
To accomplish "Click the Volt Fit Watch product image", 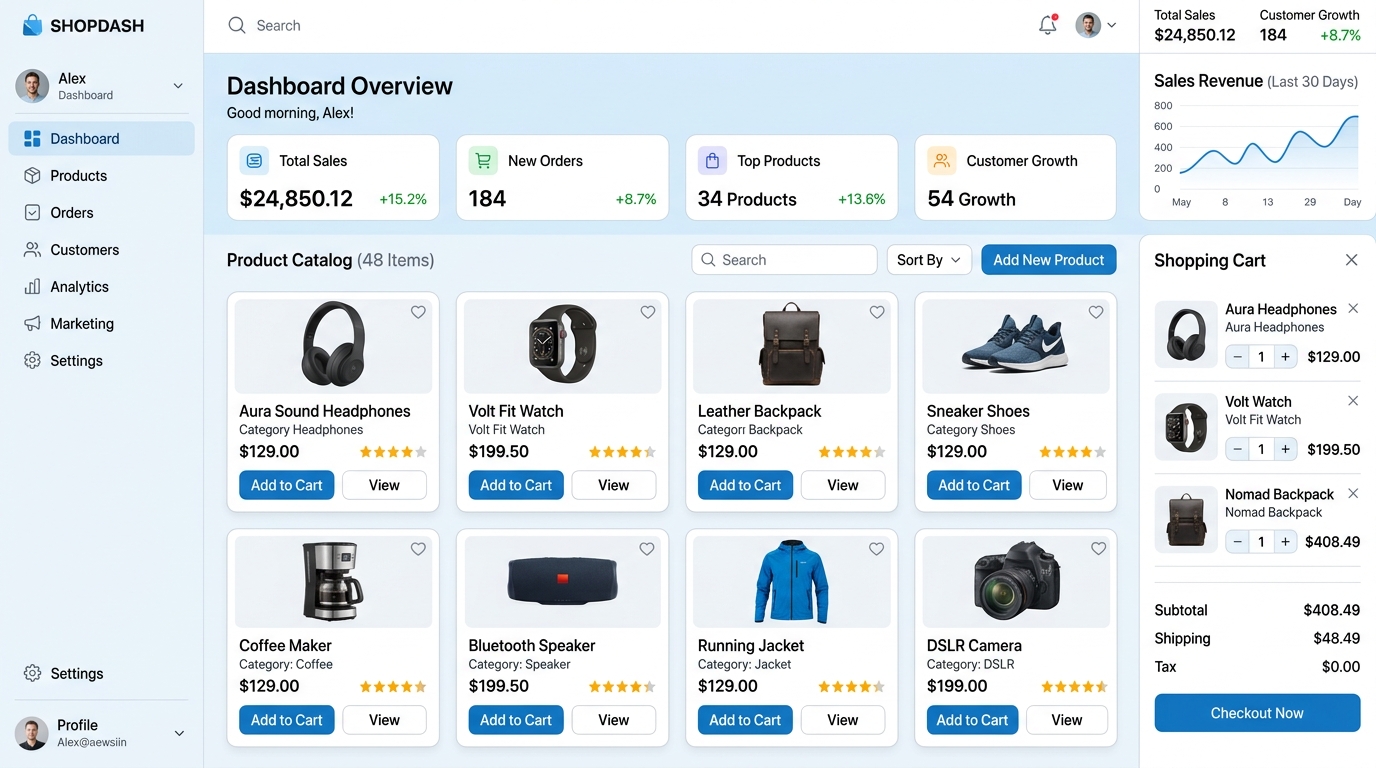I will click(x=562, y=346).
